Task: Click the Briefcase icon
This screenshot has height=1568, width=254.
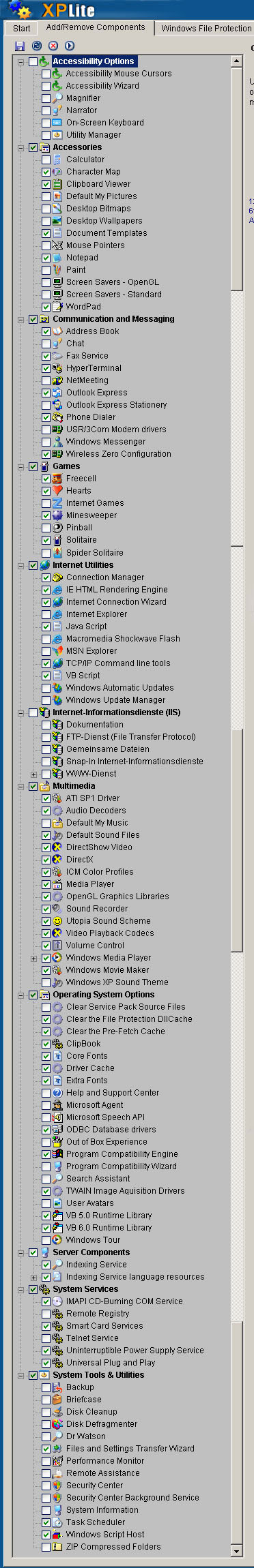Action: tap(58, 1400)
